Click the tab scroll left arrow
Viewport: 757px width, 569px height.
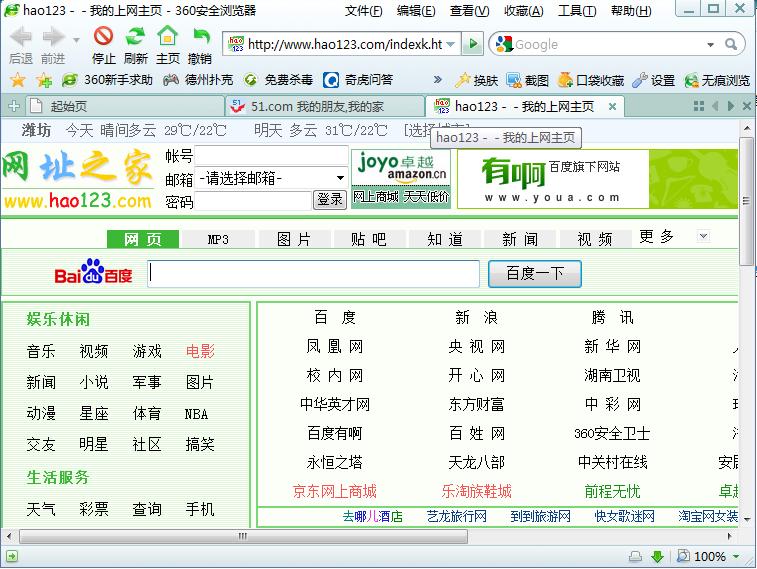715,106
